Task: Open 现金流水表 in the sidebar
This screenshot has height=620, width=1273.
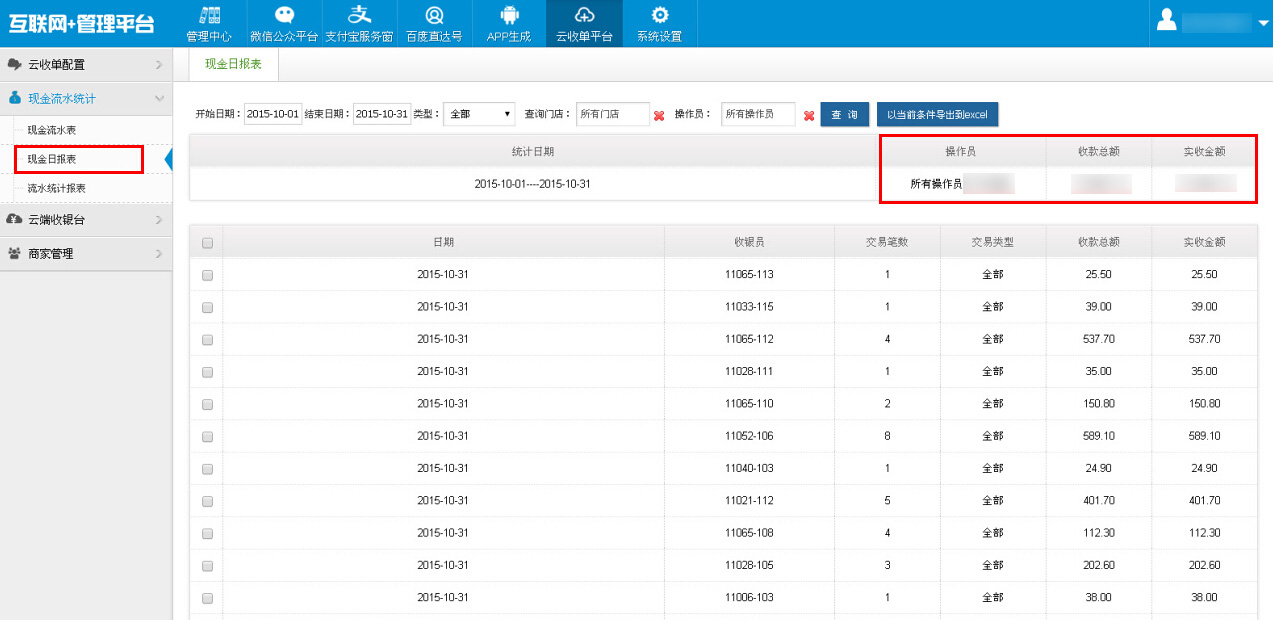Action: [x=51, y=130]
